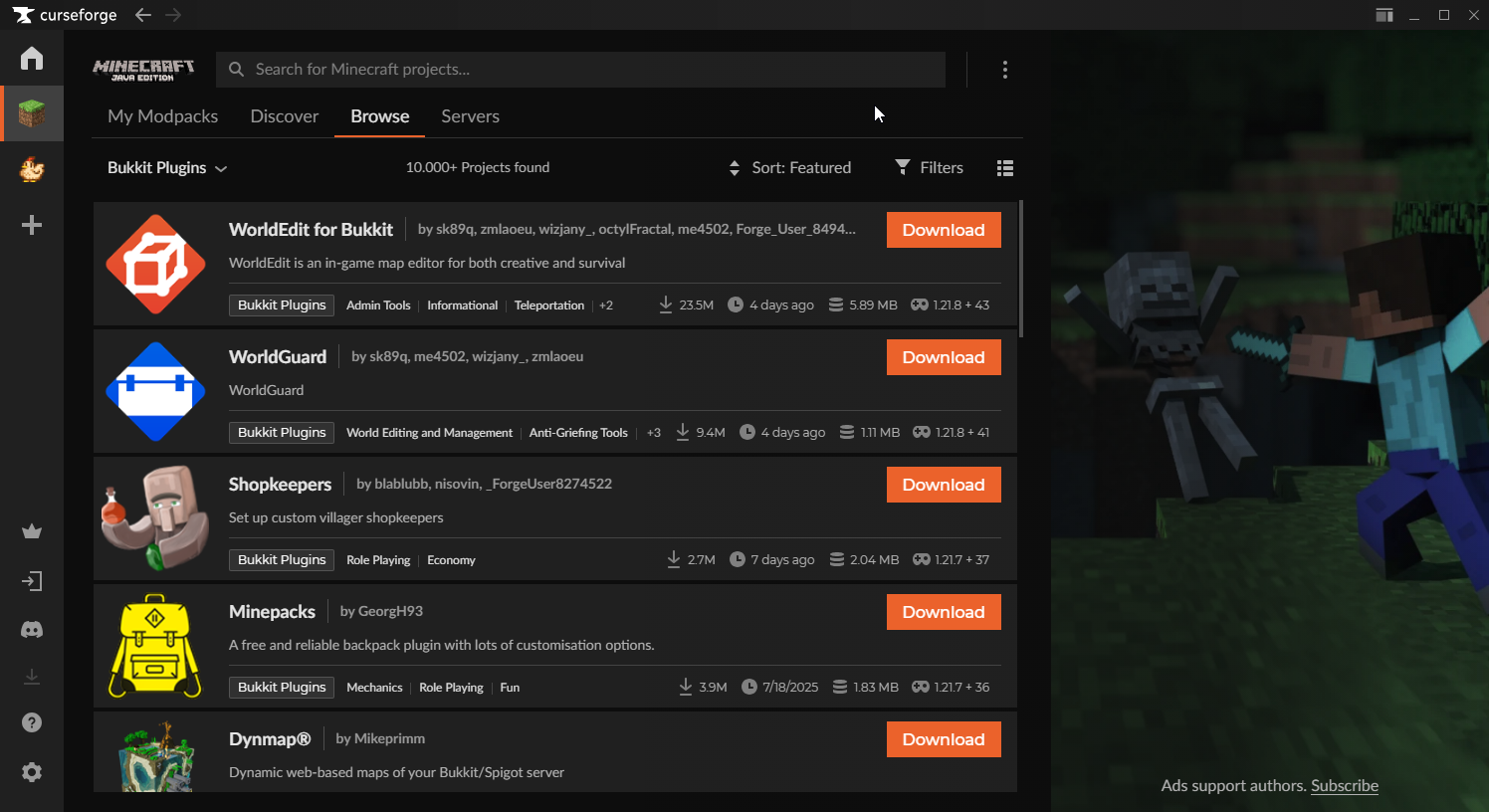Expand the Bukkit Plugins category dropdown
Image resolution: width=1489 pixels, height=812 pixels.
167,168
